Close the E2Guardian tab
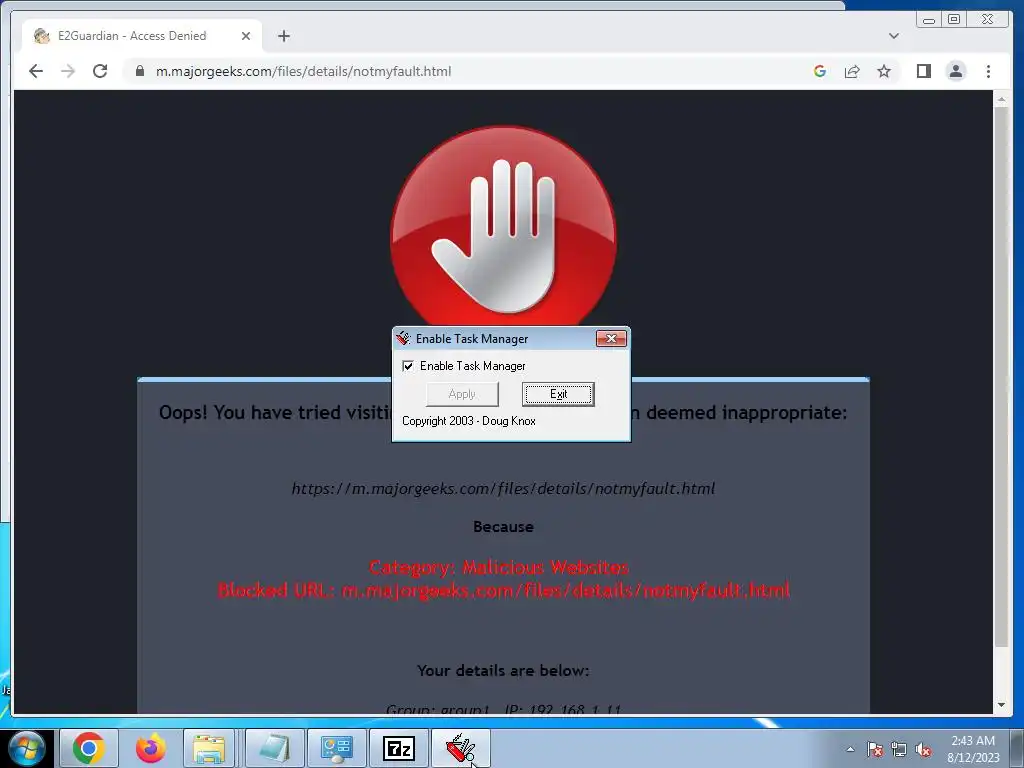The width and height of the screenshot is (1024, 768). (246, 36)
